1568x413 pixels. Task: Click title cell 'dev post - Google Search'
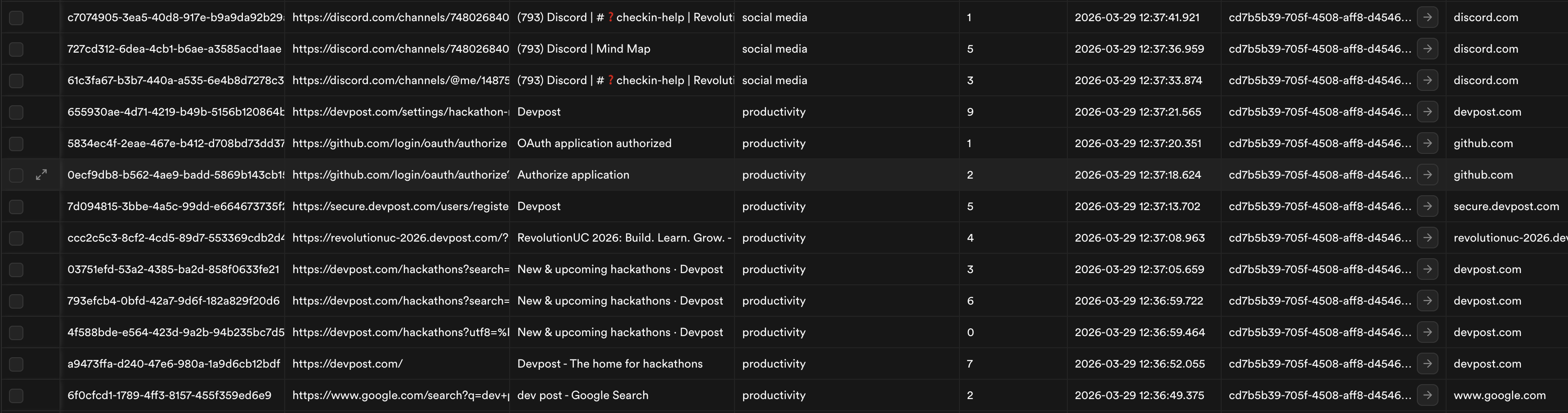pyautogui.click(x=622, y=395)
